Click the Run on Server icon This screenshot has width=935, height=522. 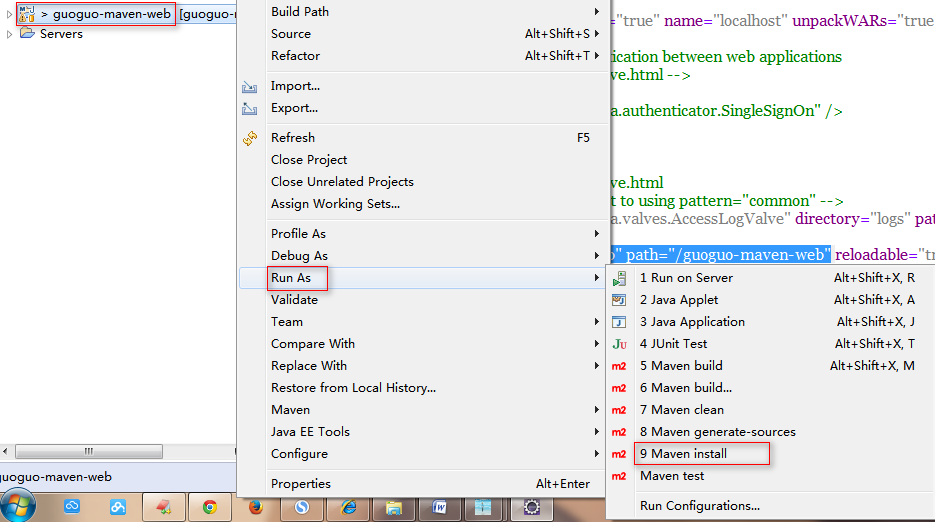click(619, 278)
